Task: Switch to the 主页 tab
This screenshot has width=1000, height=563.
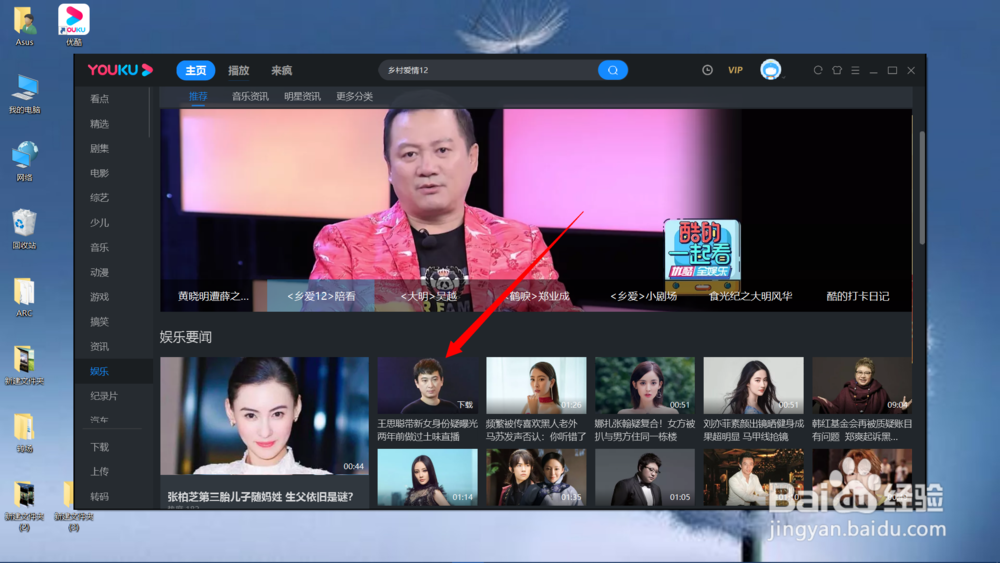Action: pyautogui.click(x=196, y=70)
